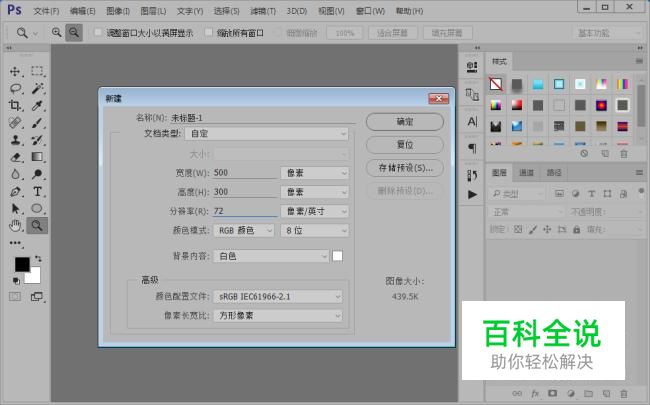Open the resolution units dropdown

click(315, 211)
